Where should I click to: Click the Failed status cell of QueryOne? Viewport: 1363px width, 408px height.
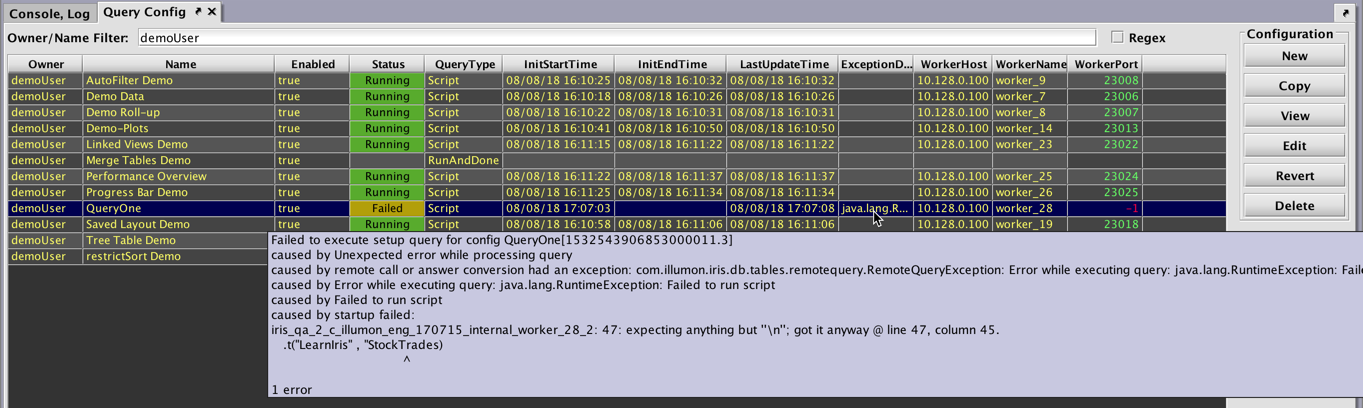point(386,208)
